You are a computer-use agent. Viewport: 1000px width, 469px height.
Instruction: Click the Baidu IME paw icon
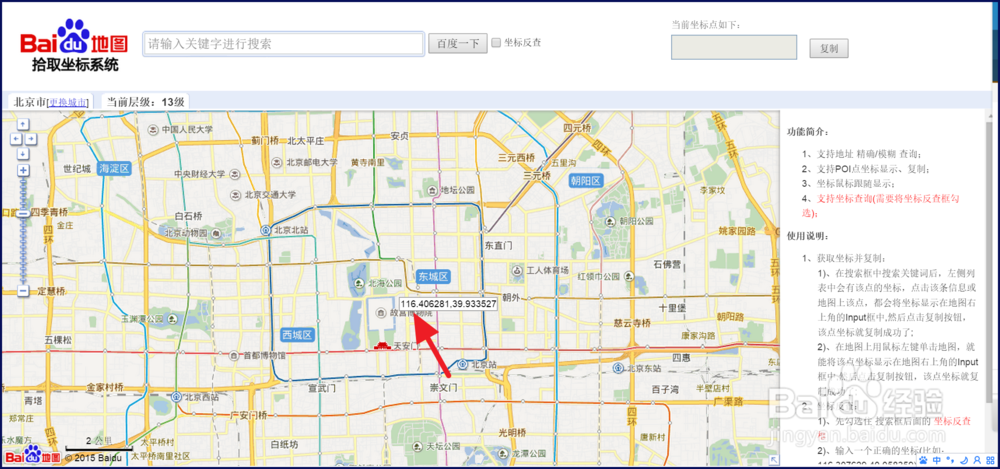point(922,459)
